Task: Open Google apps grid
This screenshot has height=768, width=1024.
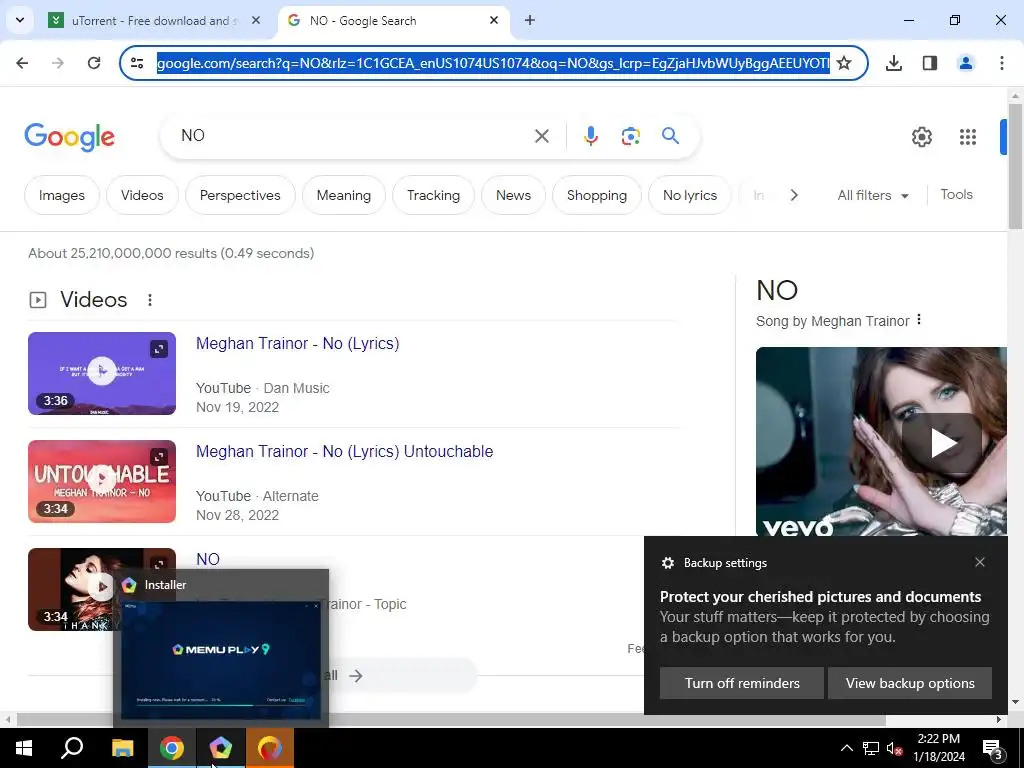Action: coord(968,136)
